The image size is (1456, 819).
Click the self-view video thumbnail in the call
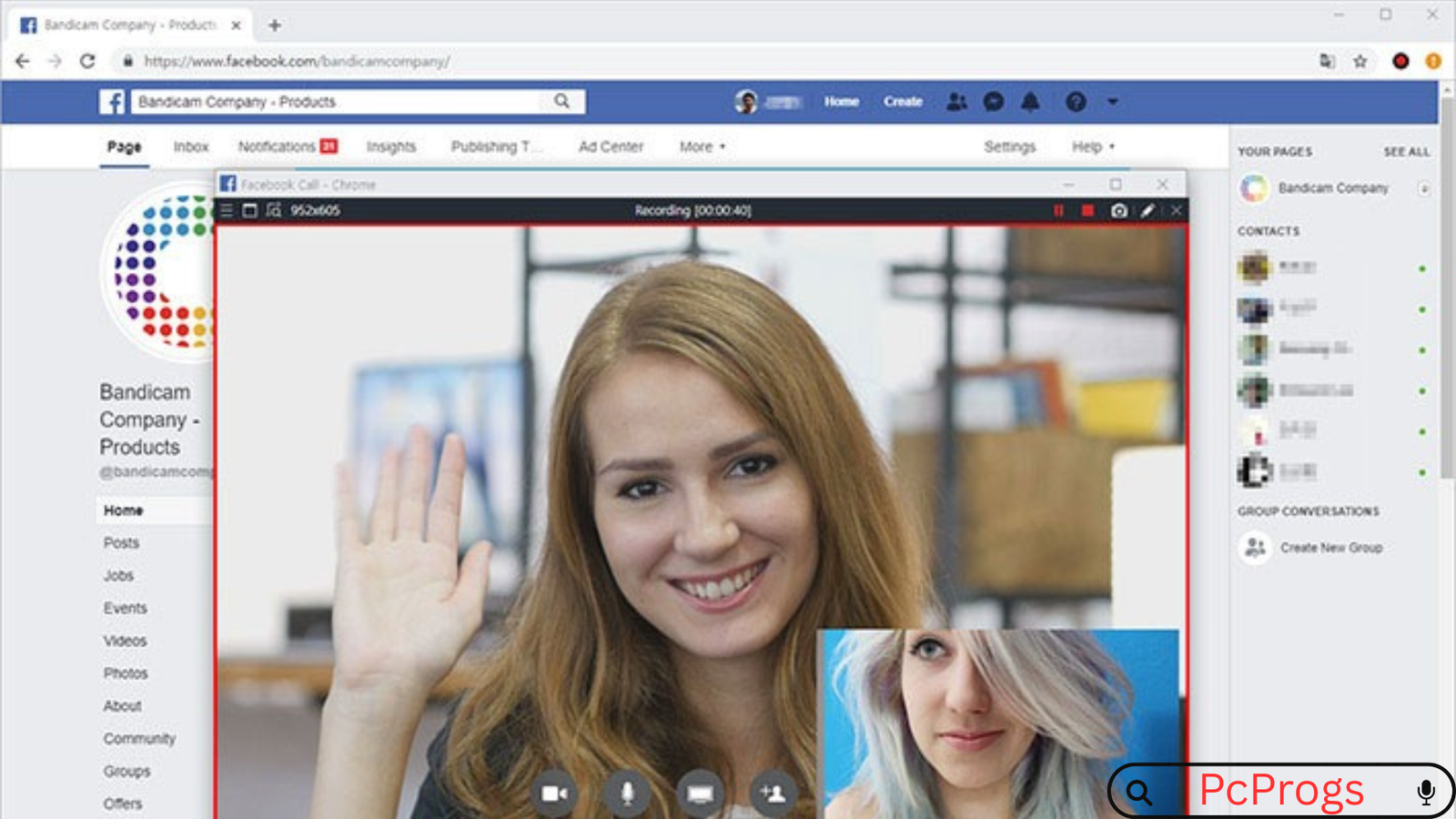(998, 723)
